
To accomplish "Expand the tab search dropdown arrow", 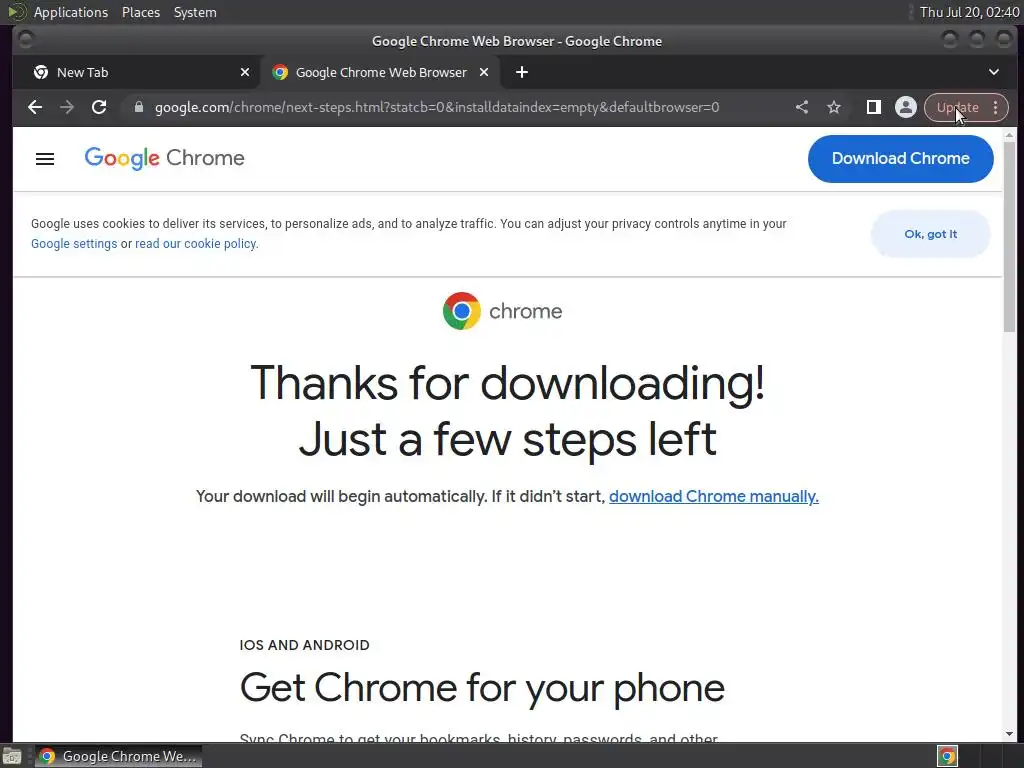I will pyautogui.click(x=993, y=72).
